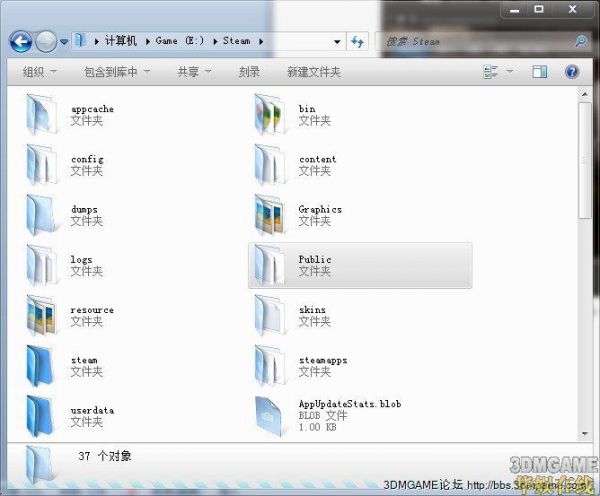Select the AppUpdateStats.blob file icon
Viewport: 600px width, 496px height.
(x=269, y=416)
